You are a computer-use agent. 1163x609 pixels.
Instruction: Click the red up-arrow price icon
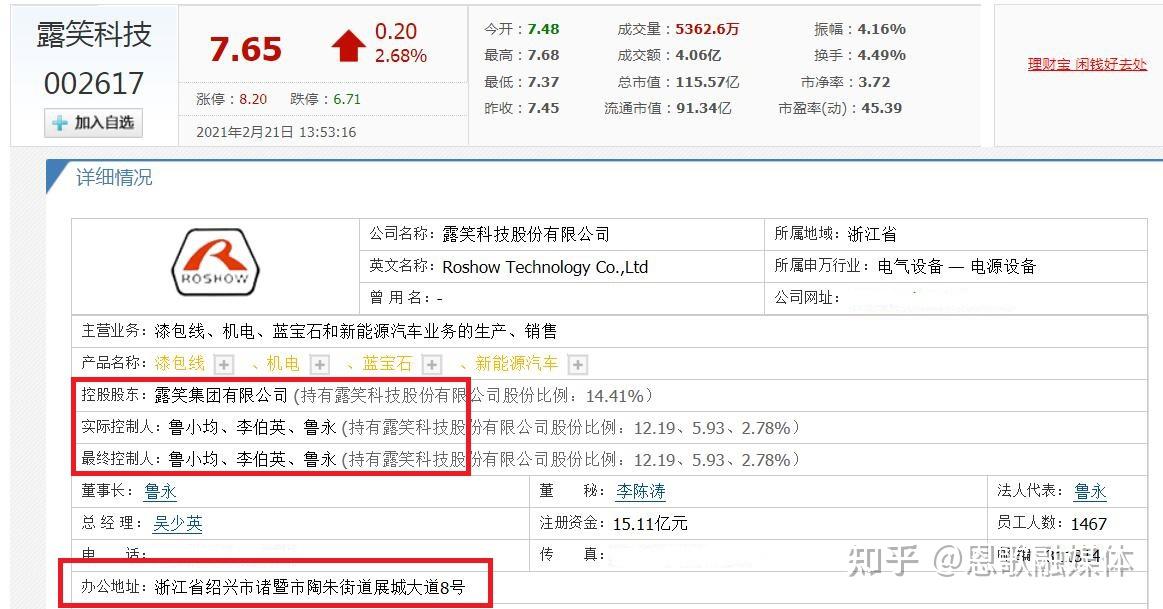[348, 46]
